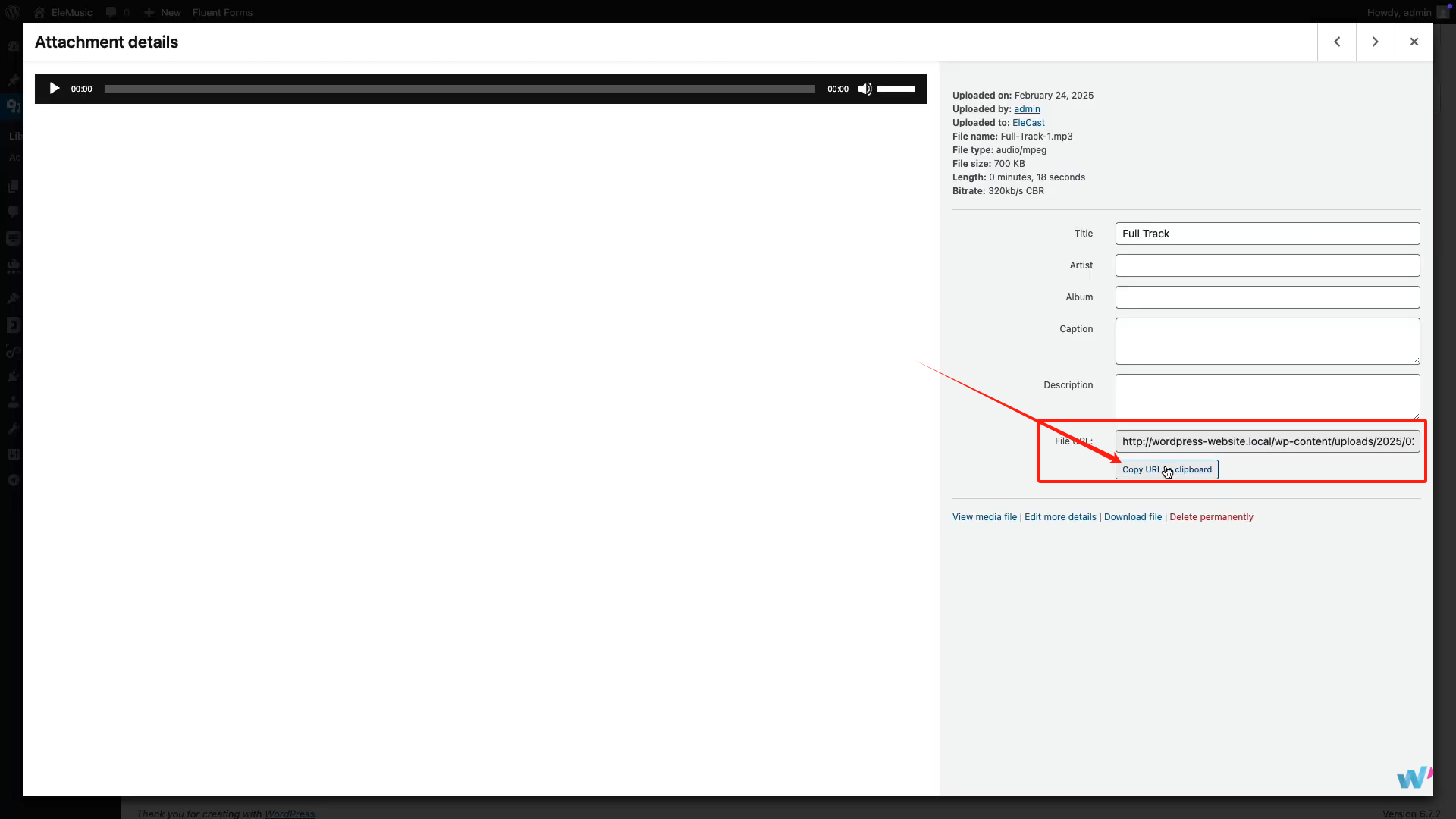Open the View media file link

tap(984, 517)
